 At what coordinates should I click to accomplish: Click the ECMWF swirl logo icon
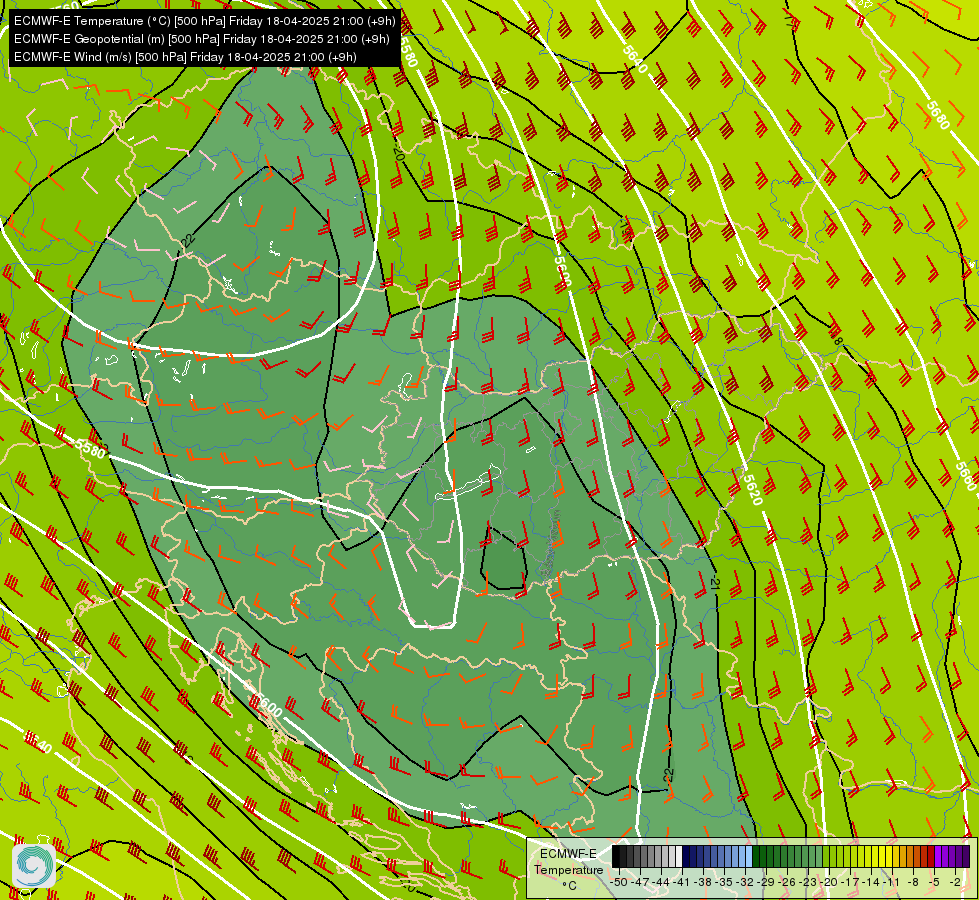click(x=34, y=865)
